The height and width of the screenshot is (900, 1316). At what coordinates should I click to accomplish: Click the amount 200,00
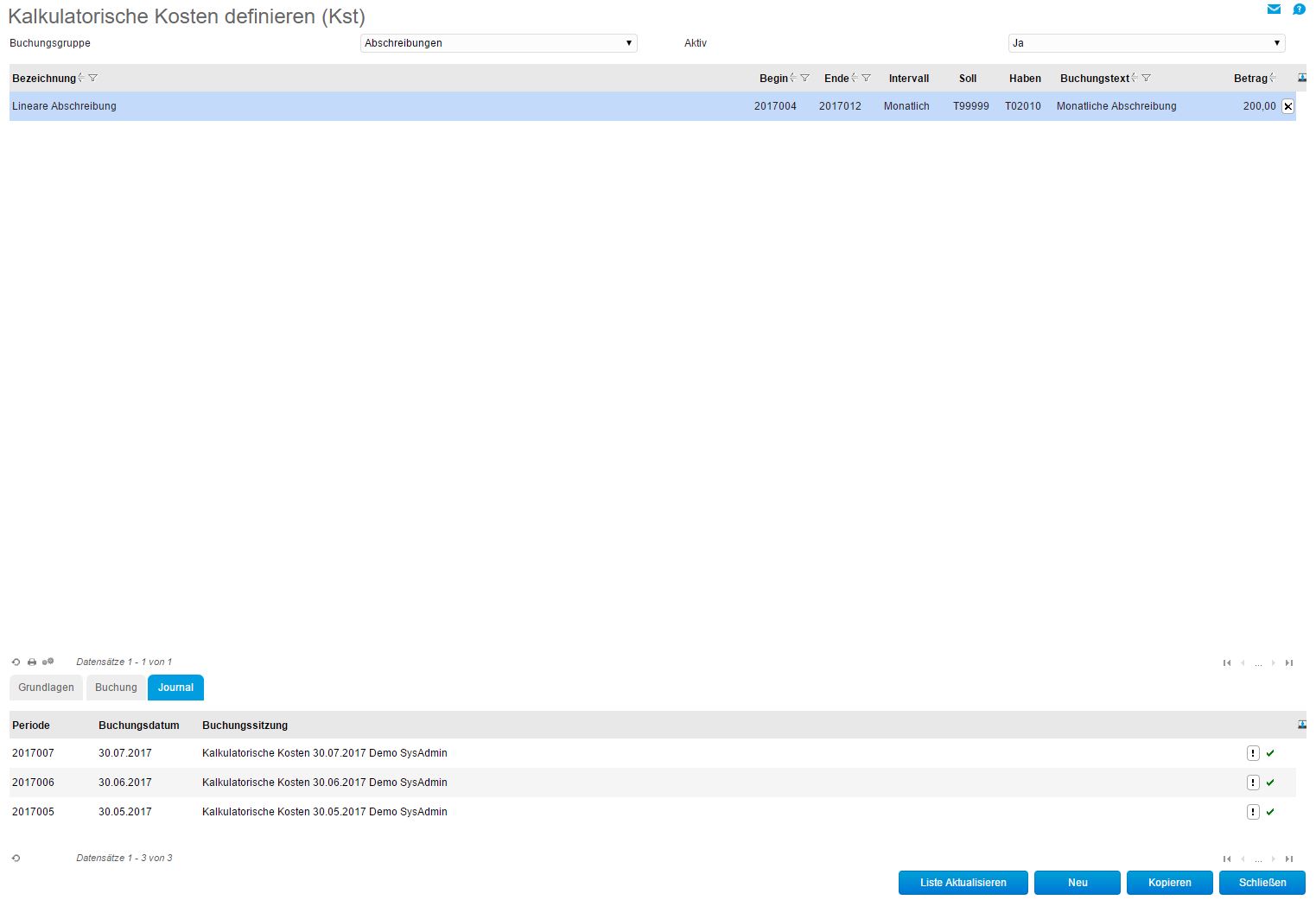coord(1260,106)
